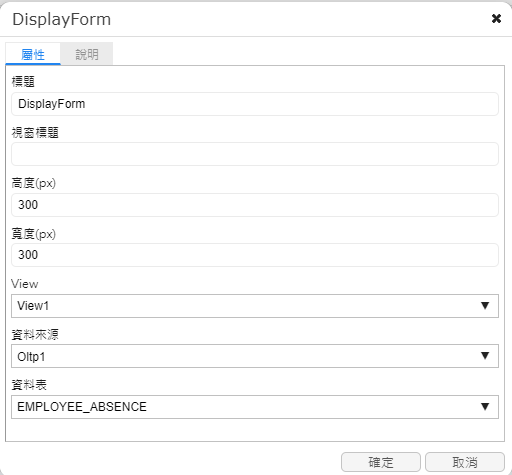Click the 寬度(px) input showing 300
The height and width of the screenshot is (475, 512).
(x=255, y=255)
